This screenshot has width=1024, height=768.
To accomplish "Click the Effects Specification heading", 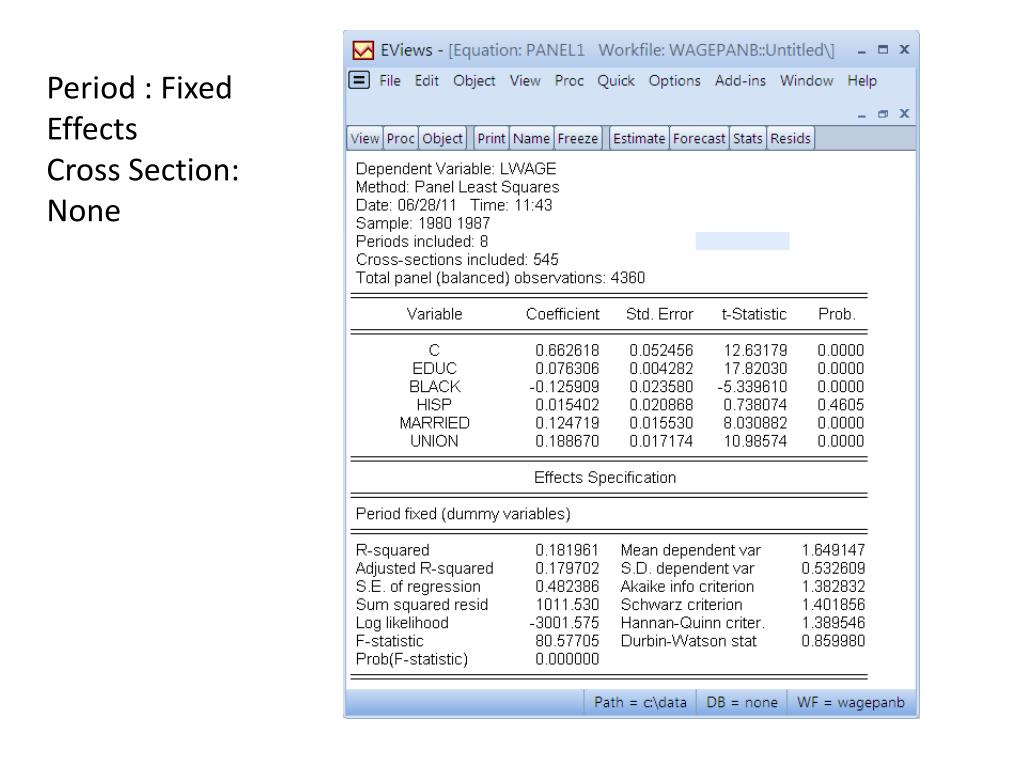I will pos(605,478).
